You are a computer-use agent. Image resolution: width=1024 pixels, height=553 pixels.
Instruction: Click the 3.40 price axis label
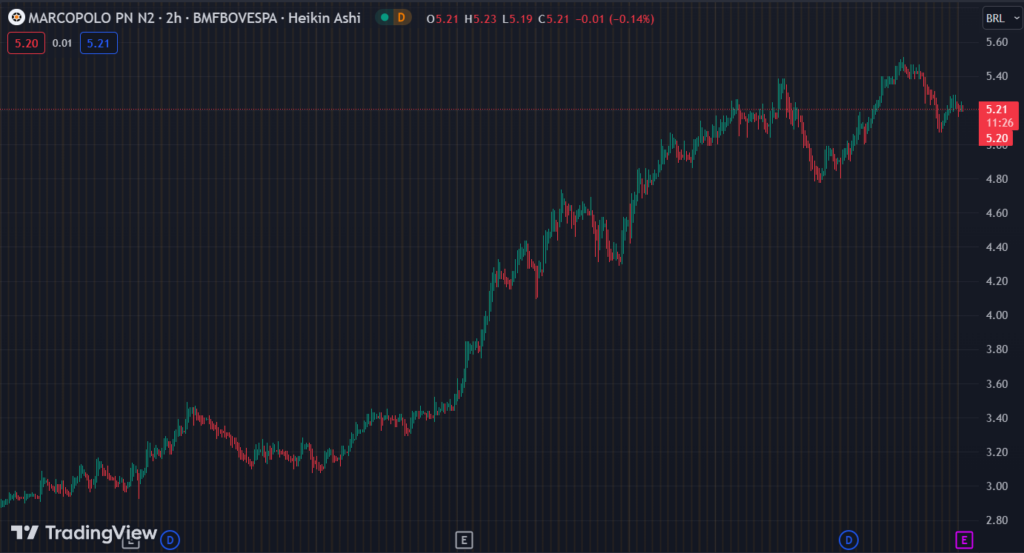click(997, 418)
